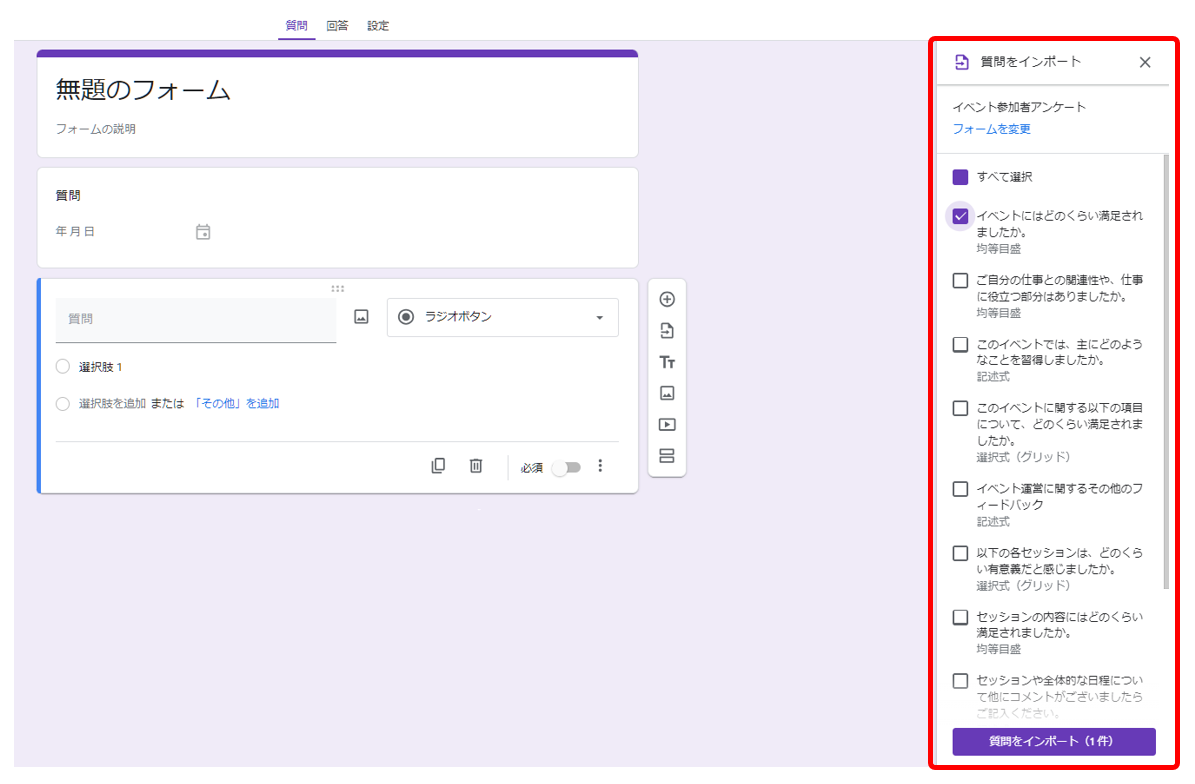This screenshot has height=784, width=1195.
Task: Add a section using the bottom toolbar icon
Action: [667, 456]
